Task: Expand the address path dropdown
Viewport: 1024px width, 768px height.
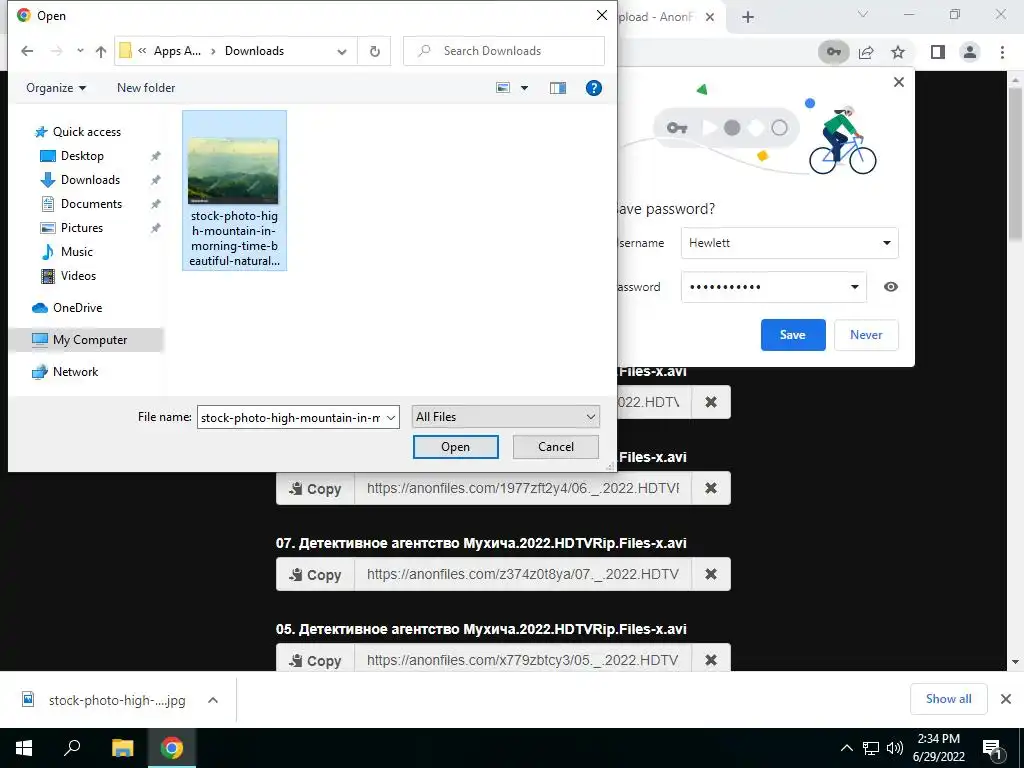Action: pos(342,52)
